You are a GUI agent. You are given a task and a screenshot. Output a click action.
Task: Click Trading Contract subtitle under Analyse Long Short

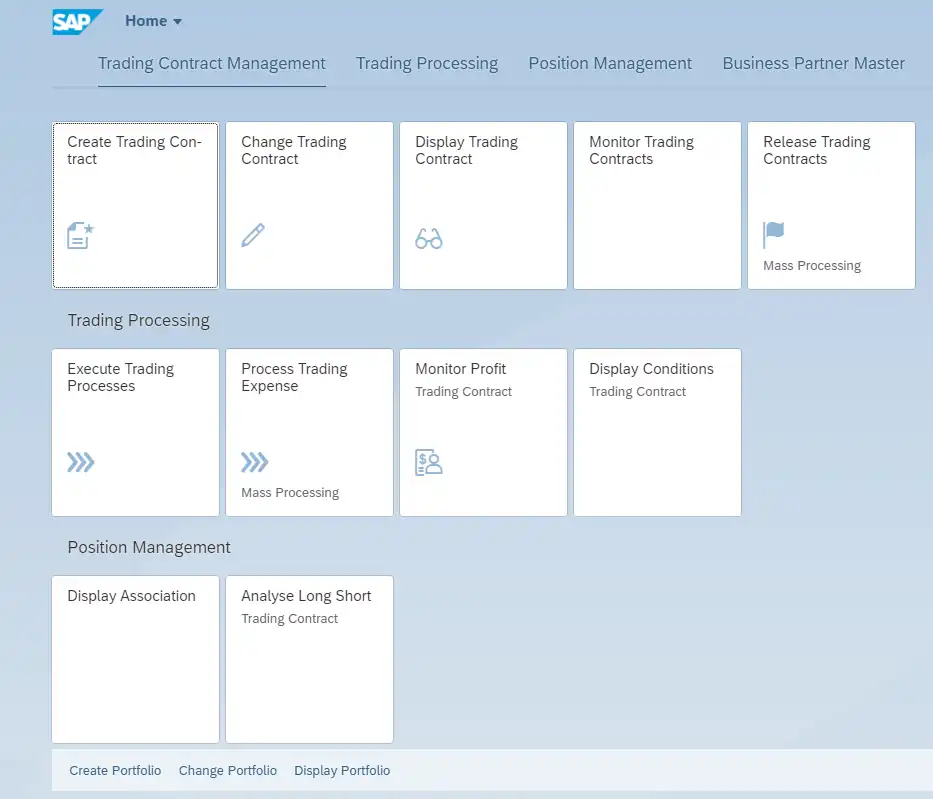[290, 619]
